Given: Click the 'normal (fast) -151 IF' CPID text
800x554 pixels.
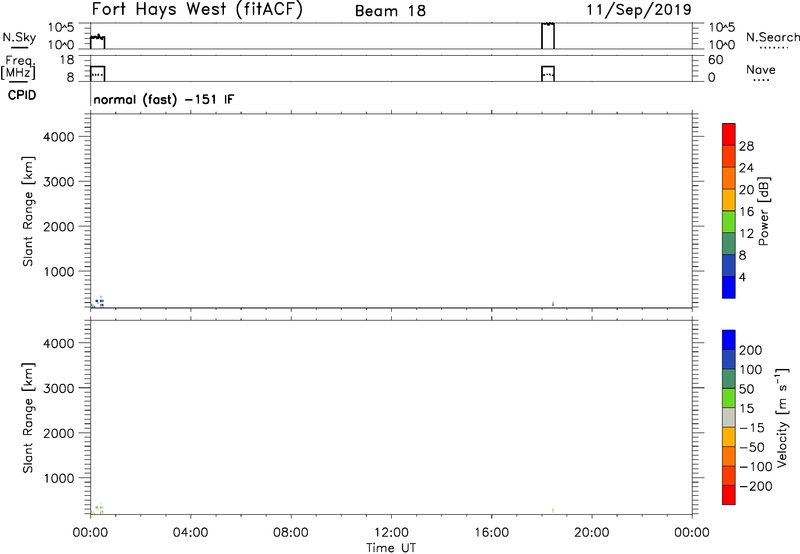Looking at the screenshot, I should click(164, 99).
